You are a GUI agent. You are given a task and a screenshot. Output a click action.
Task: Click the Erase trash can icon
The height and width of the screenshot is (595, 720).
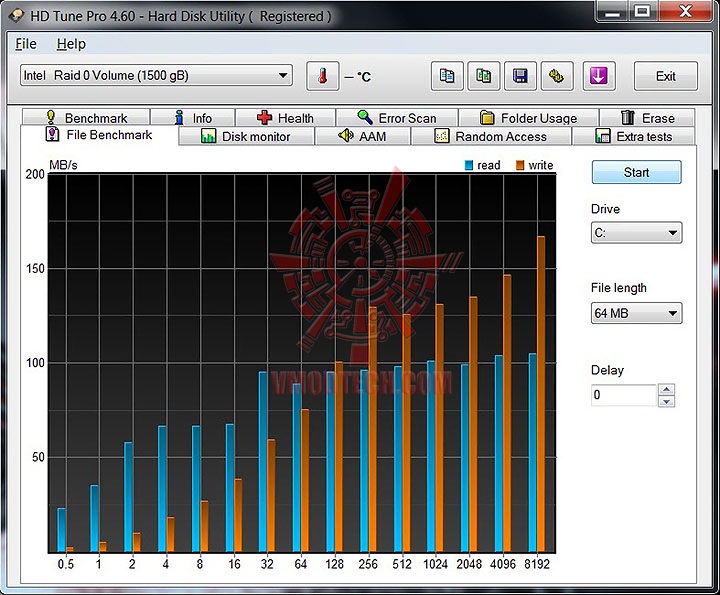tap(628, 117)
